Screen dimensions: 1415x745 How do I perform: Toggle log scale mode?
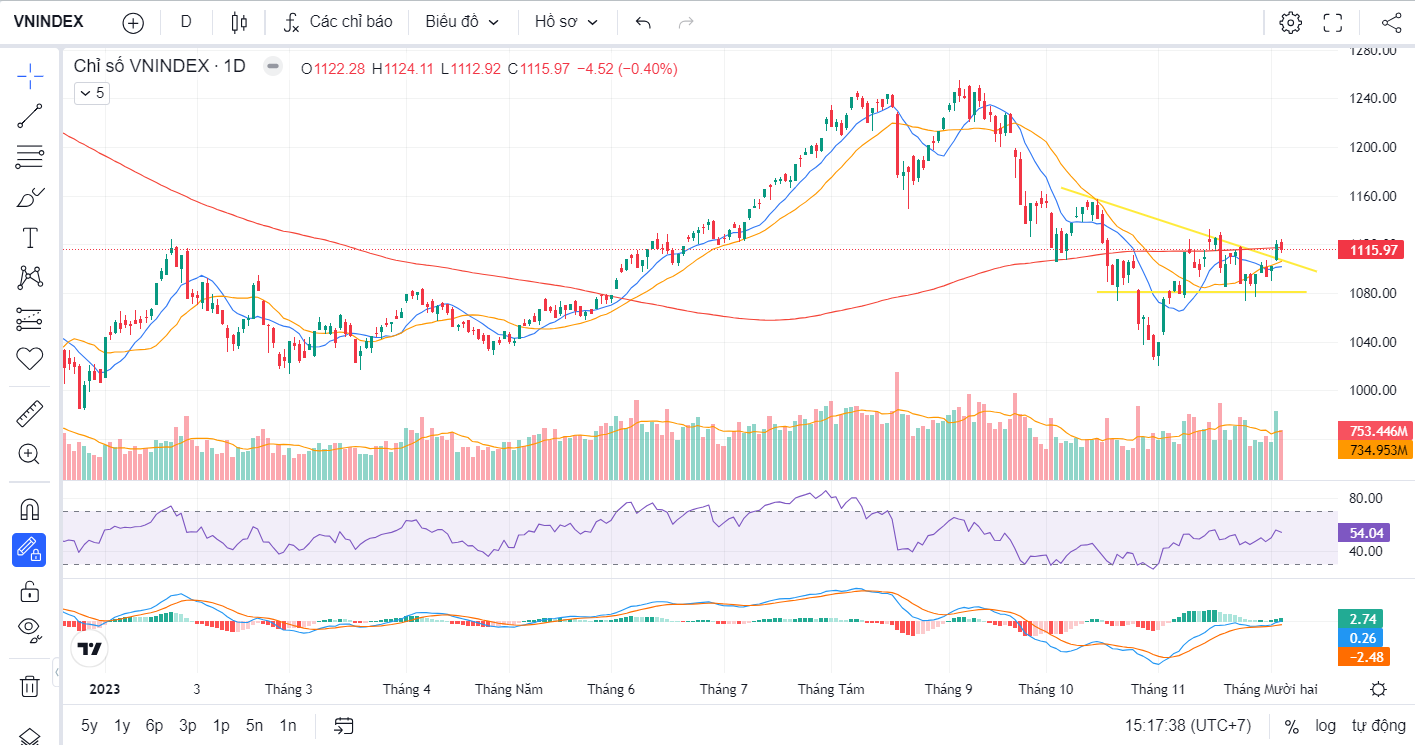(1325, 725)
